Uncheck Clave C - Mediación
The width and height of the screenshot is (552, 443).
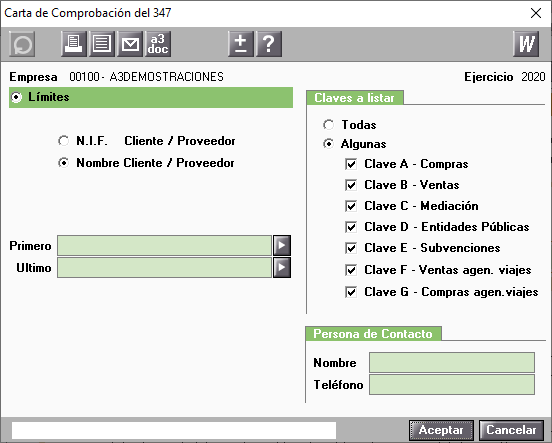351,206
